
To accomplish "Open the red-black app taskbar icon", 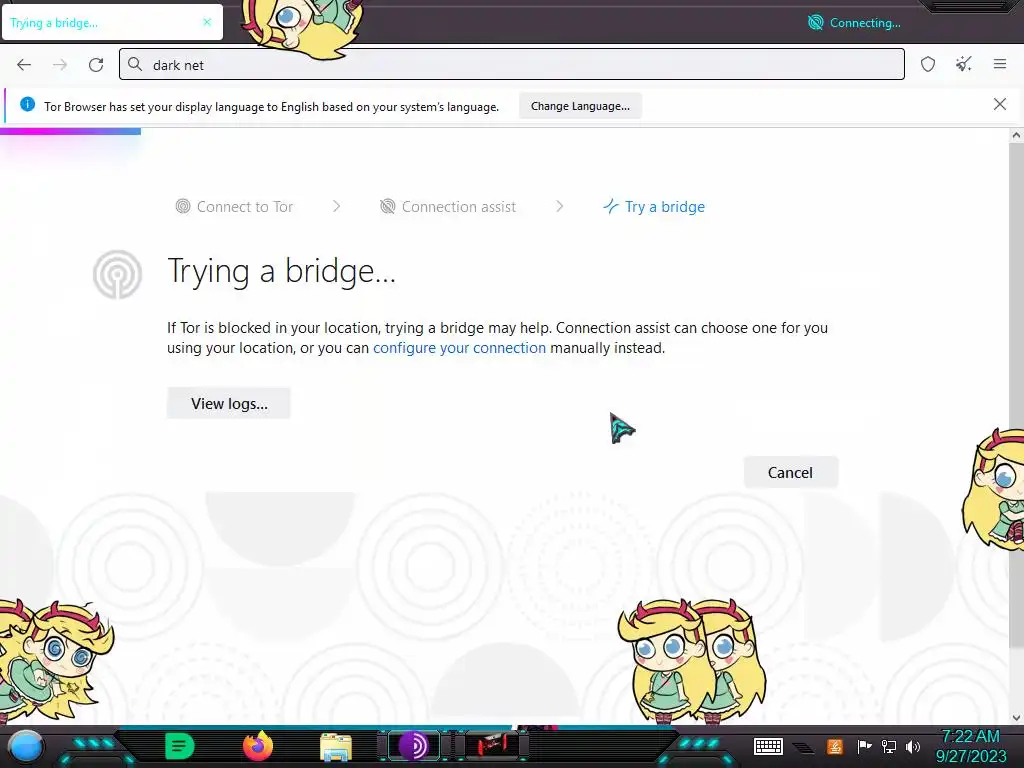I will click(492, 745).
